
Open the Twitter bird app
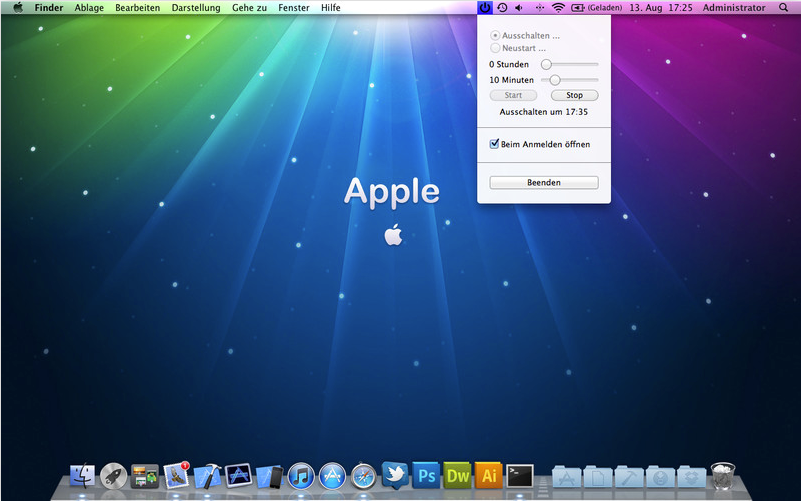[x=395, y=474]
